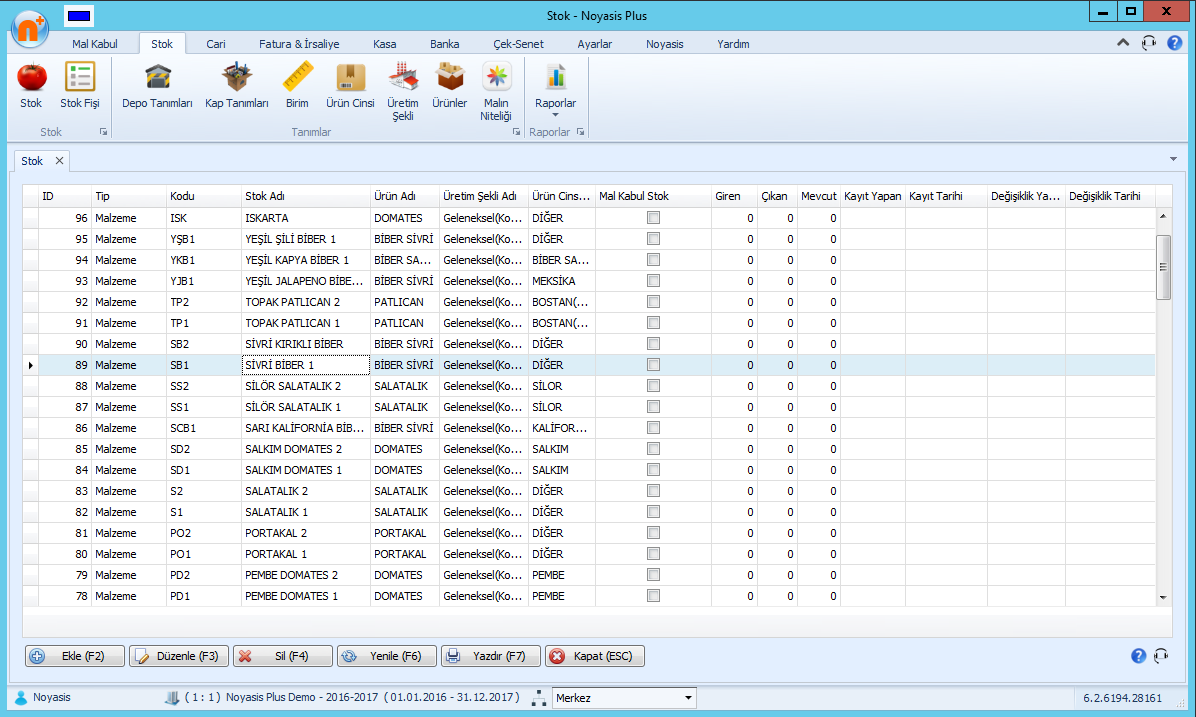Open Tanımlar group dialog launcher

tap(516, 132)
